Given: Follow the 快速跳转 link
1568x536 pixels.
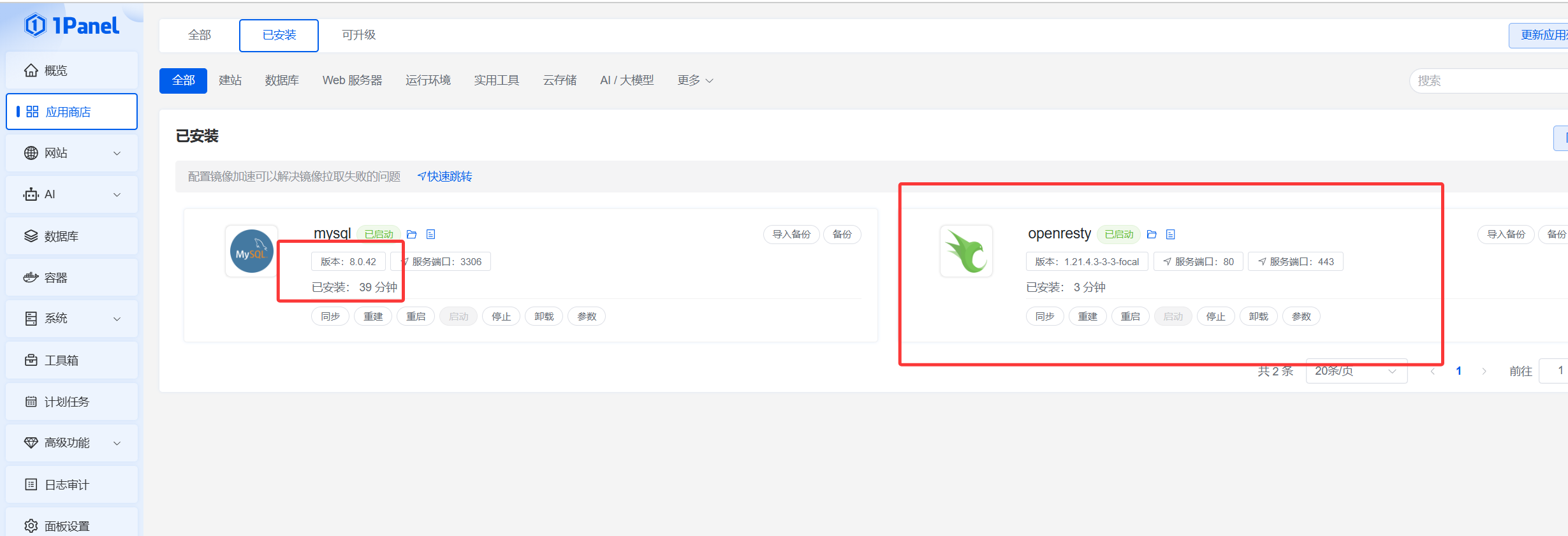Looking at the screenshot, I should [445, 177].
